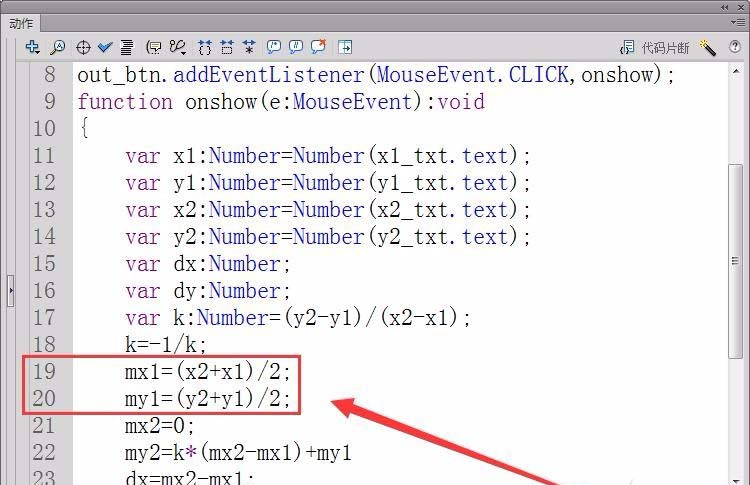Viewport: 750px width, 485px height.
Task: Select the 动作 panel tab
Action: [21, 23]
